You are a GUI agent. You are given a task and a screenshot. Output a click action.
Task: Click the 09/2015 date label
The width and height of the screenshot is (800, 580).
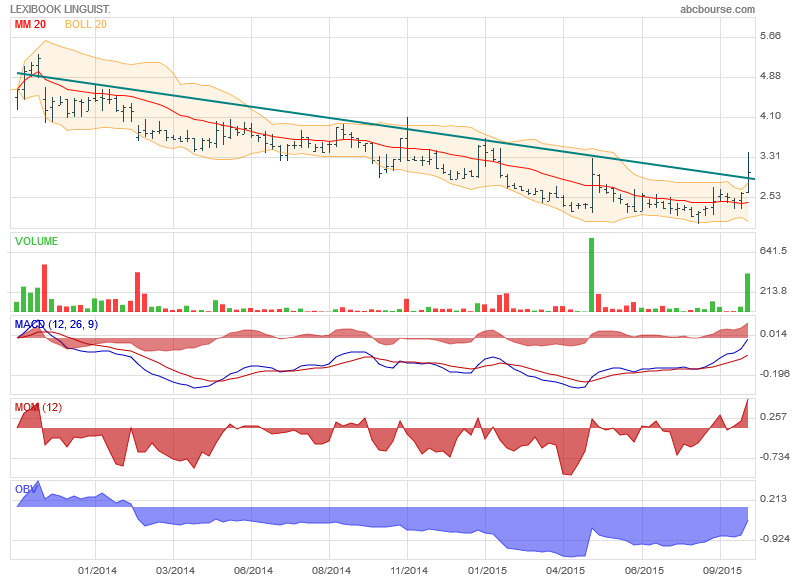(x=722, y=571)
